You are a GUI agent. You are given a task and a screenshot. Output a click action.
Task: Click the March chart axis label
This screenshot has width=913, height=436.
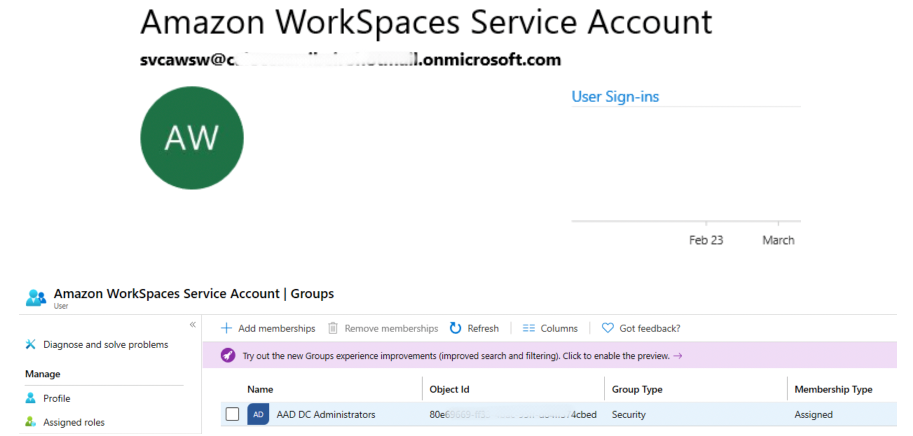tap(778, 240)
